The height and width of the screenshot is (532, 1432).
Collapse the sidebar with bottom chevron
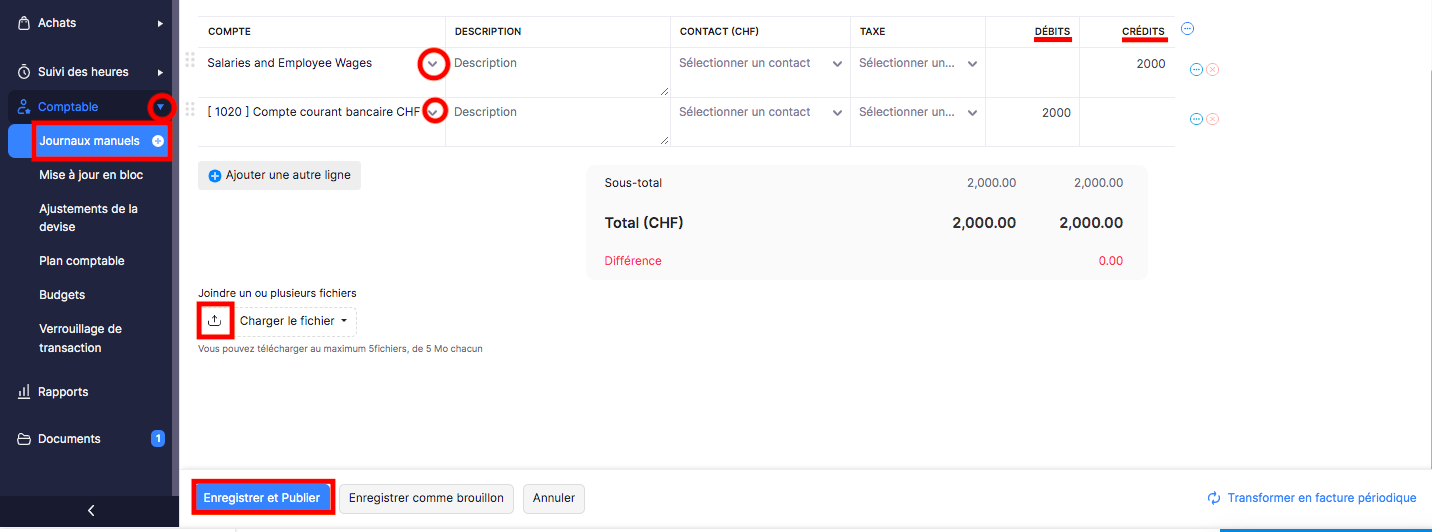[x=91, y=510]
